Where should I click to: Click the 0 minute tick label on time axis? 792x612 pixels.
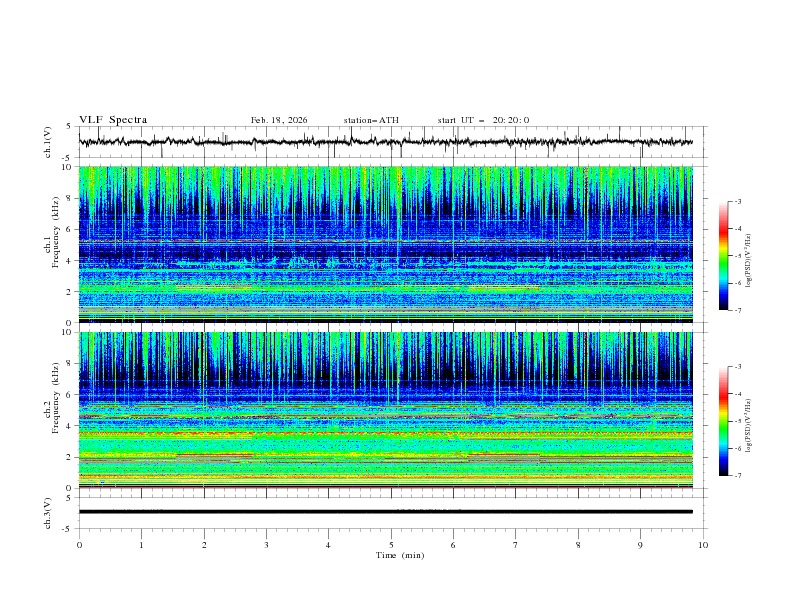80,544
